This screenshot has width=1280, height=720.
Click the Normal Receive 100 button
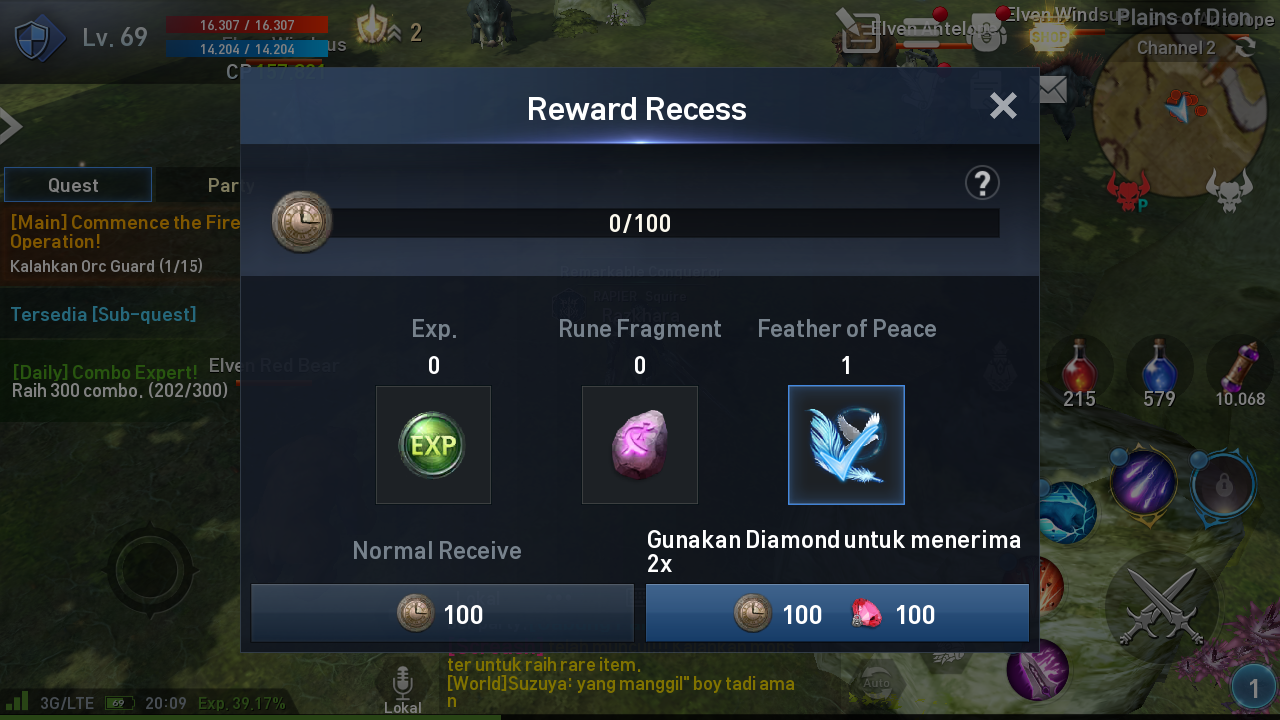tap(442, 613)
